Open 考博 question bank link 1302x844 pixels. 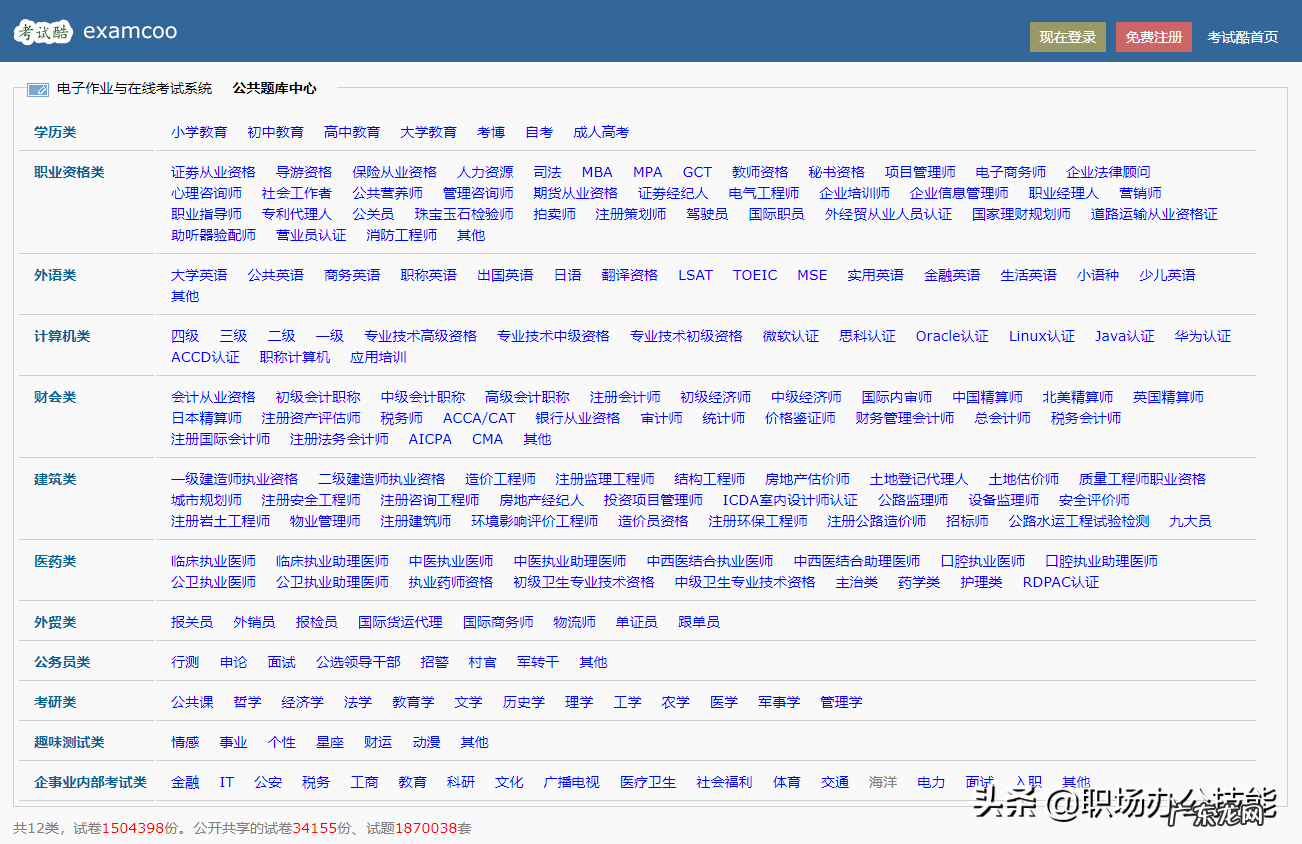click(x=491, y=132)
